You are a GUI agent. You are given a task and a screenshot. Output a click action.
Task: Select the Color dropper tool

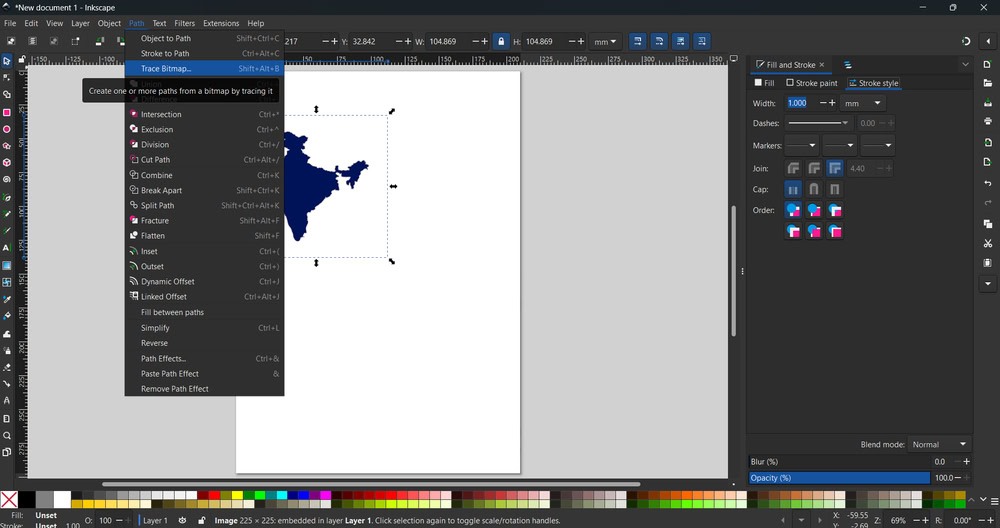click(x=6, y=299)
